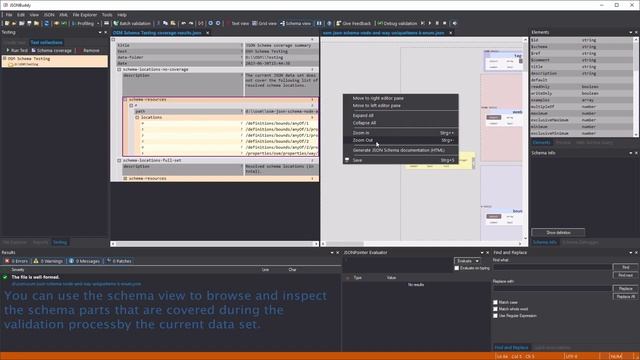The width and height of the screenshot is (640, 360).
Task: Select Generate JSON Schema documentation (HTML)
Action: click(x=400, y=150)
